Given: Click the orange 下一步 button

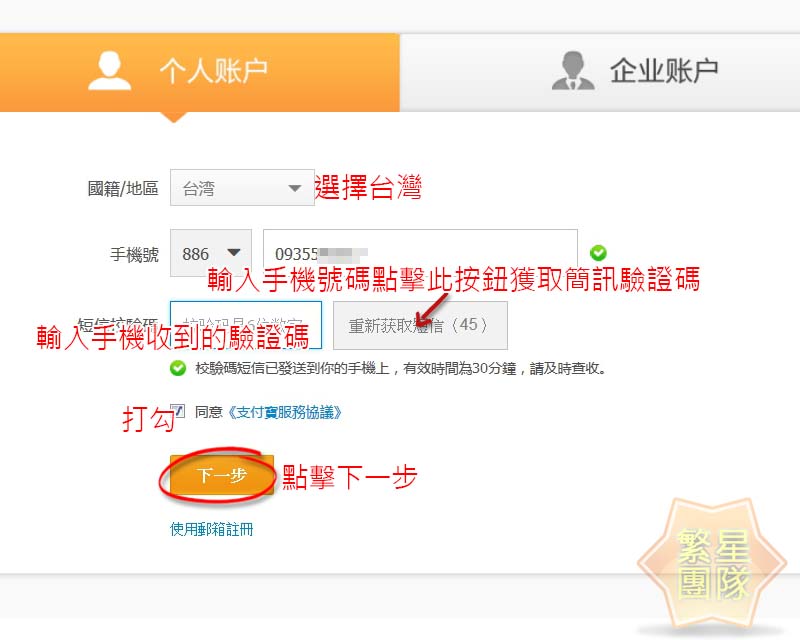Looking at the screenshot, I should [x=222, y=475].
